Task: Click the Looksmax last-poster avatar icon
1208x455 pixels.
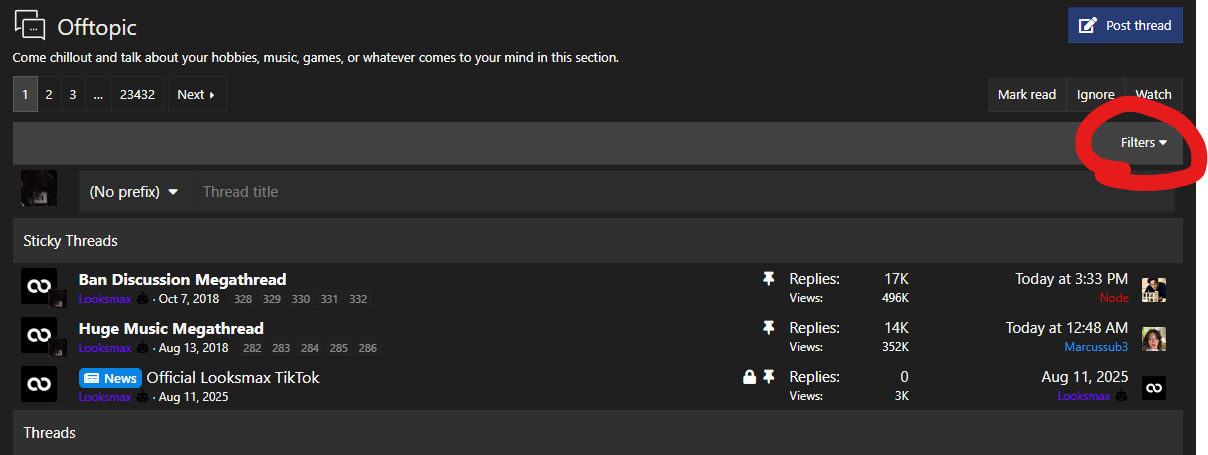Action: (x=1154, y=387)
